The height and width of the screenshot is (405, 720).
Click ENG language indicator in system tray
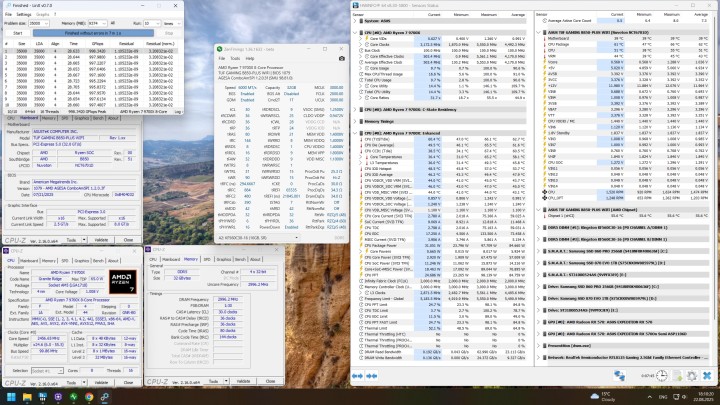(663, 397)
